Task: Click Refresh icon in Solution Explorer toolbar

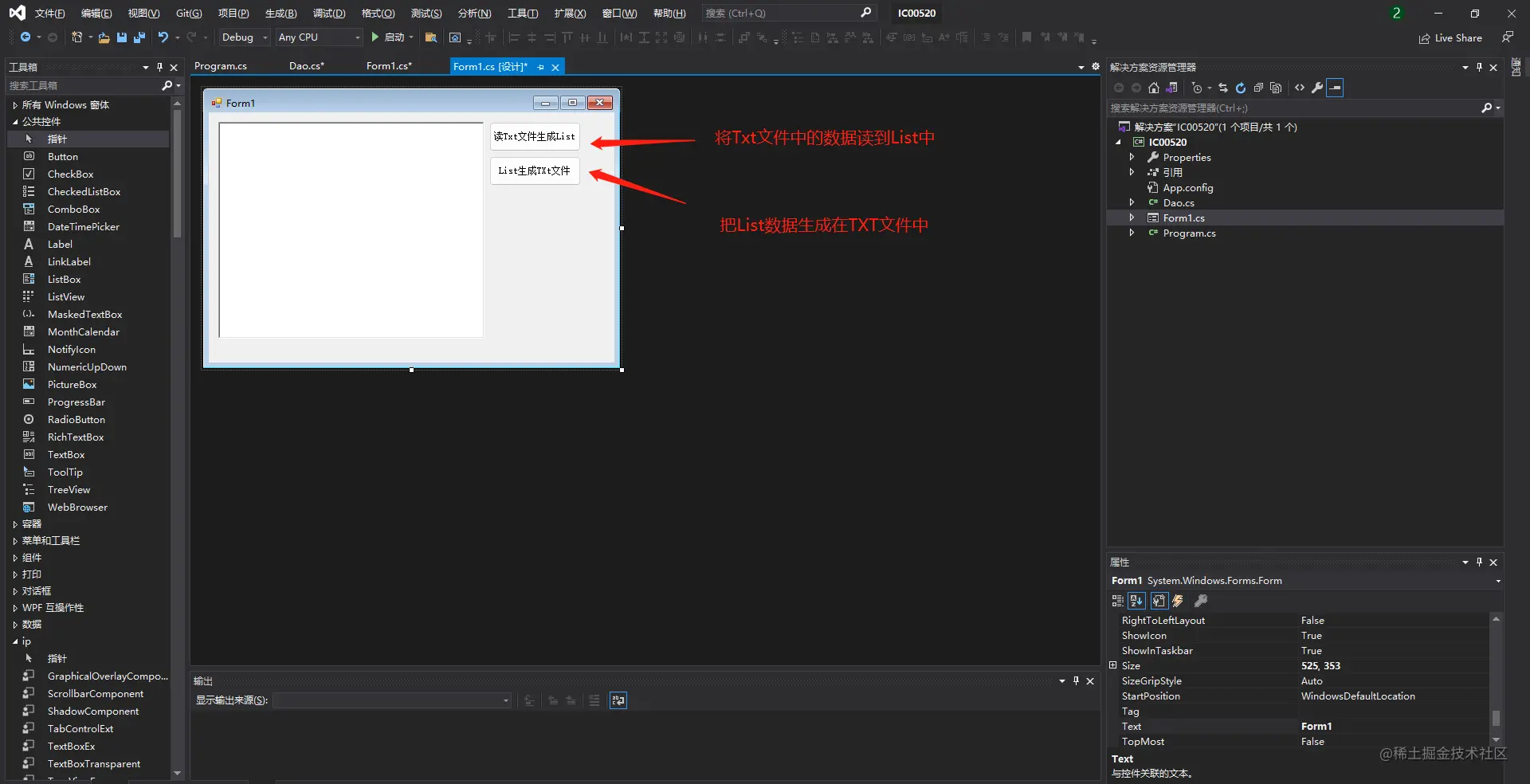Action: pos(1241,88)
